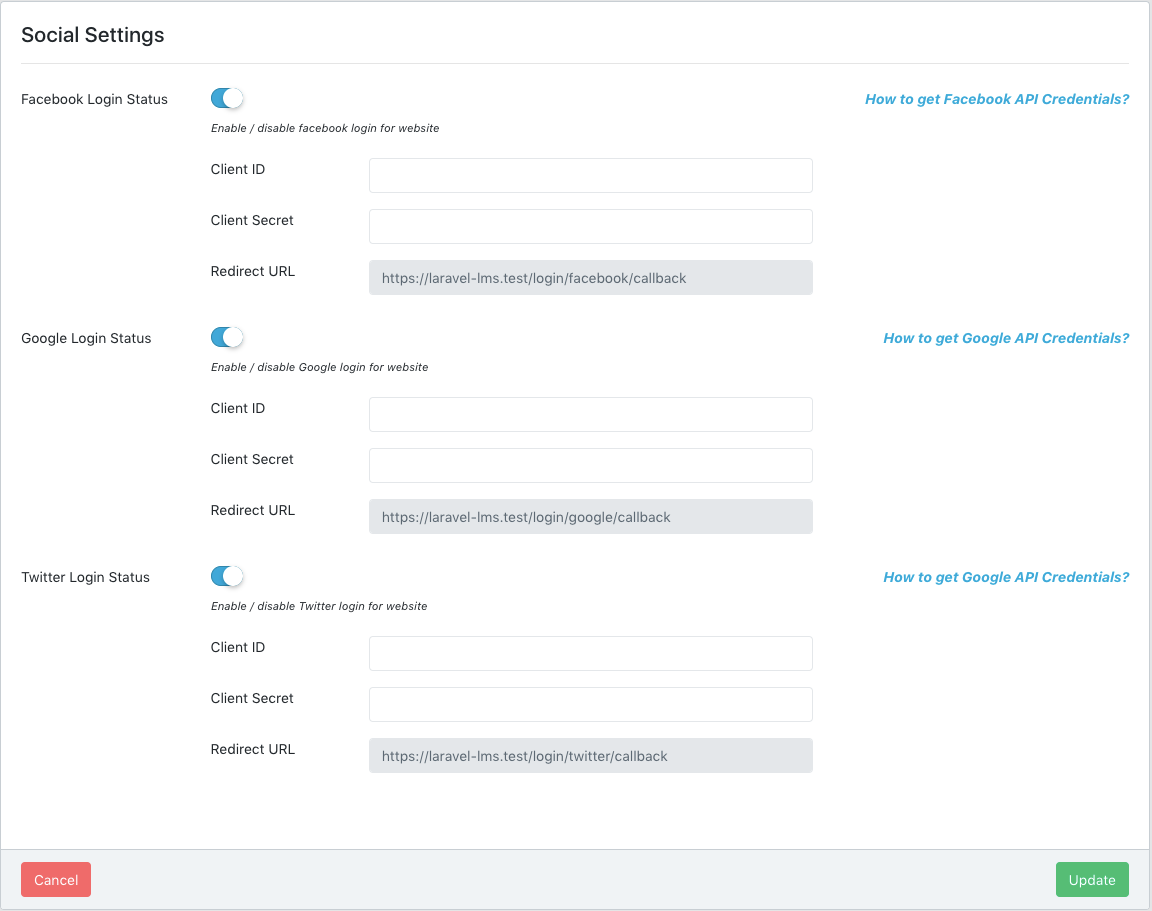Click the Twitter Client ID field
1152x911 pixels.
(x=590, y=653)
